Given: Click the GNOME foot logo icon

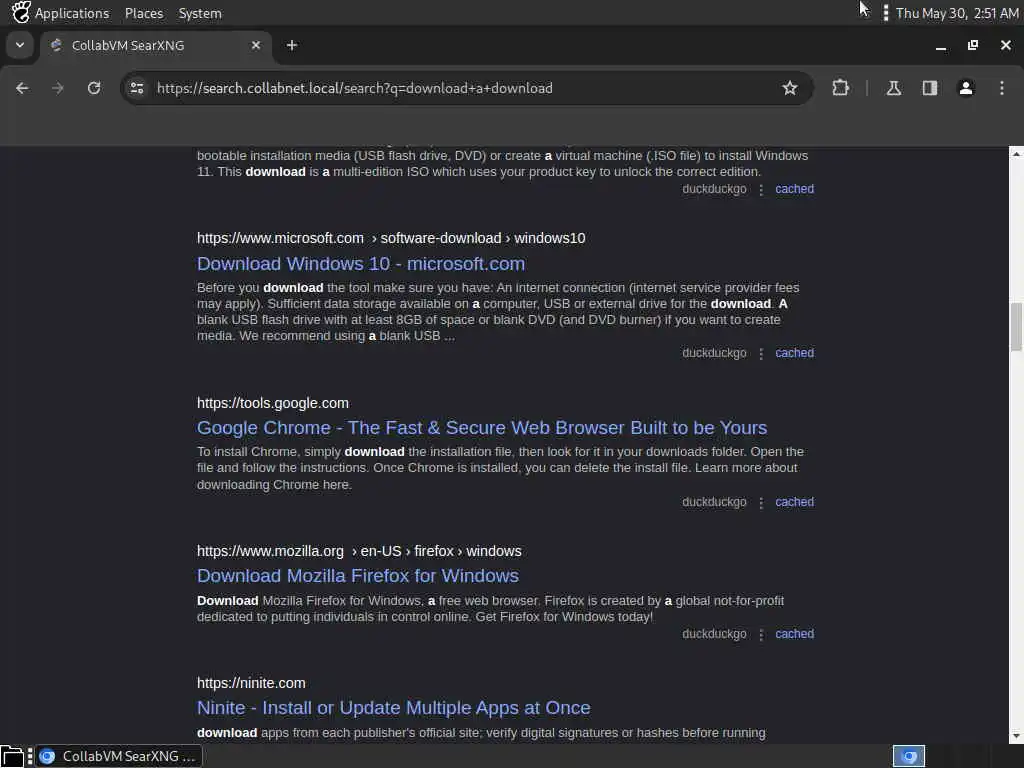Looking at the screenshot, I should pos(20,12).
